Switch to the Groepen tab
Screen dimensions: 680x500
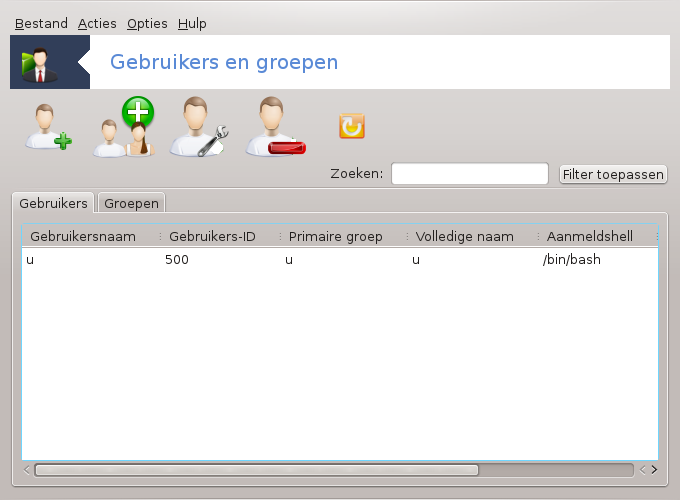(x=131, y=203)
